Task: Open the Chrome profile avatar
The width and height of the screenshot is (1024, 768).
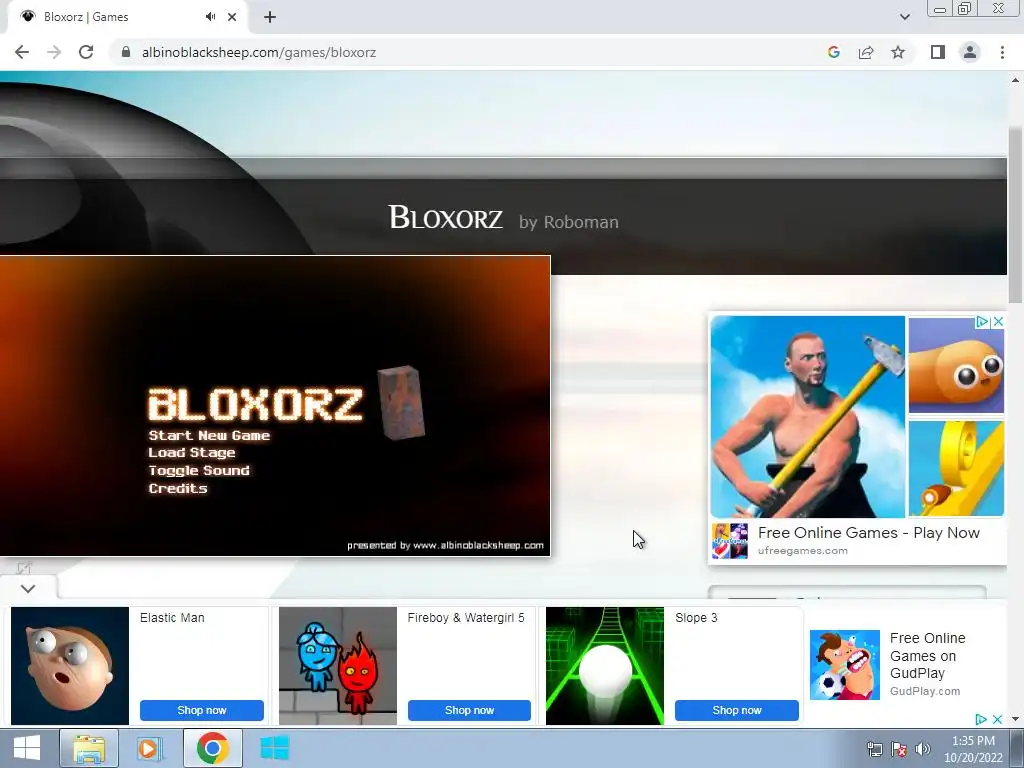Action: [970, 52]
